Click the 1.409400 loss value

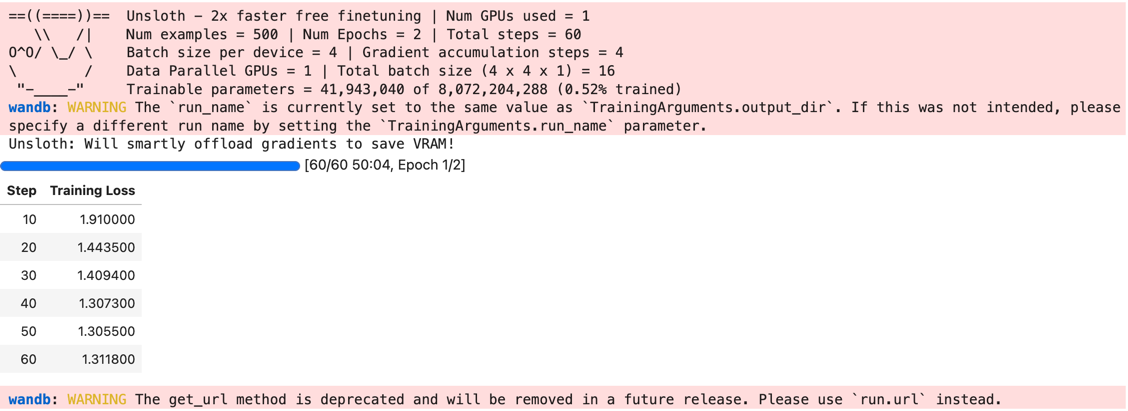(x=106, y=276)
